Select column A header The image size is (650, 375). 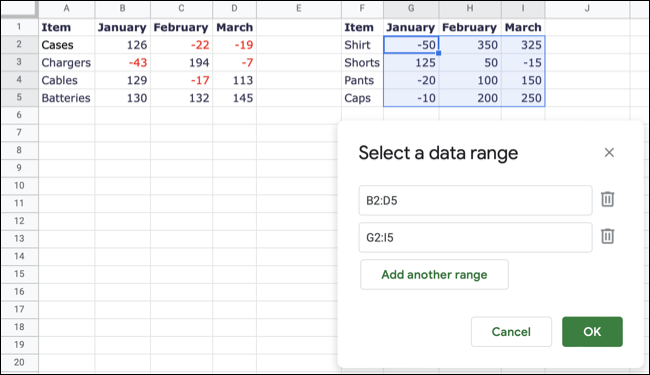click(66, 9)
